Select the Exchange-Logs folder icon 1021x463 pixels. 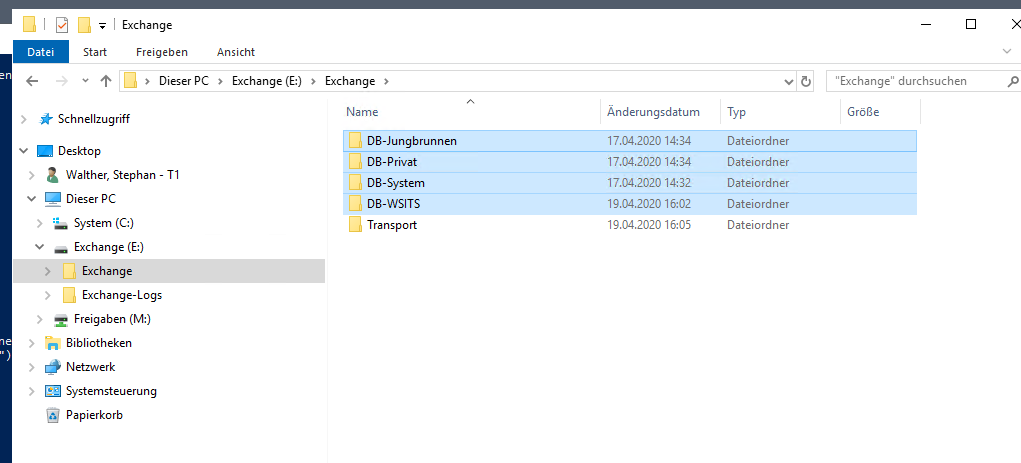[x=69, y=295]
